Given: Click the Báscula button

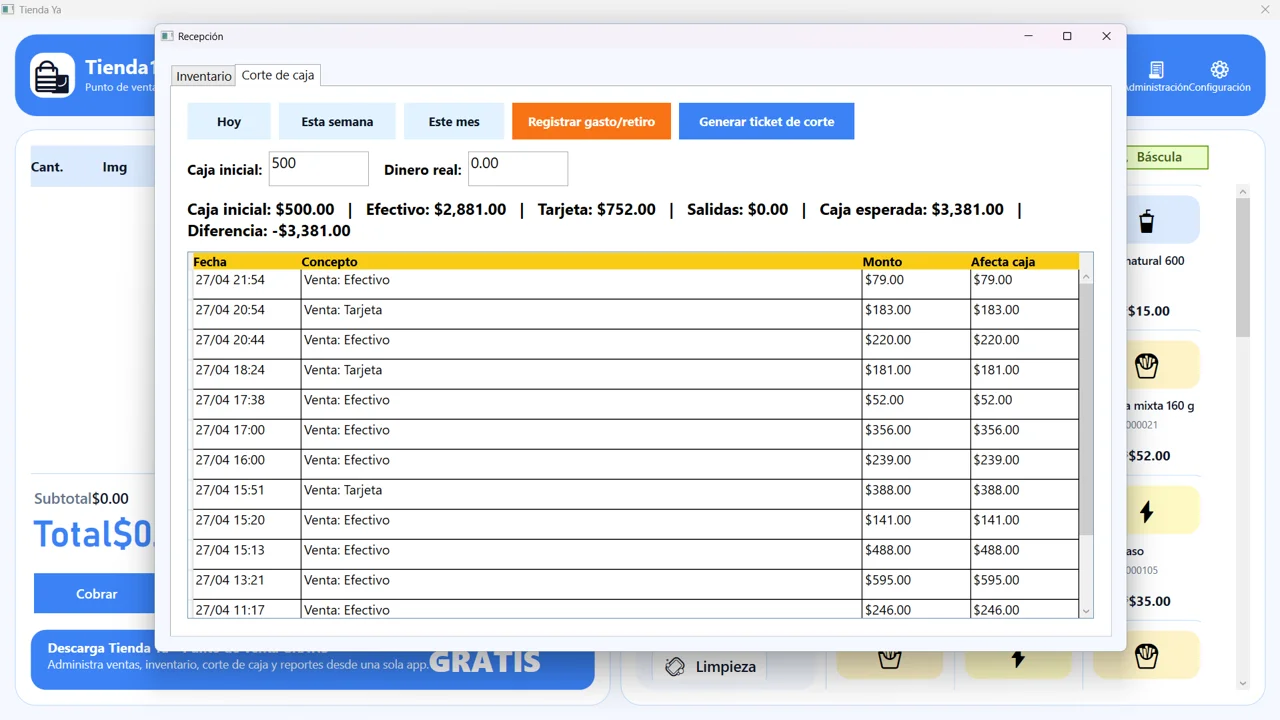Looking at the screenshot, I should point(1167,157).
